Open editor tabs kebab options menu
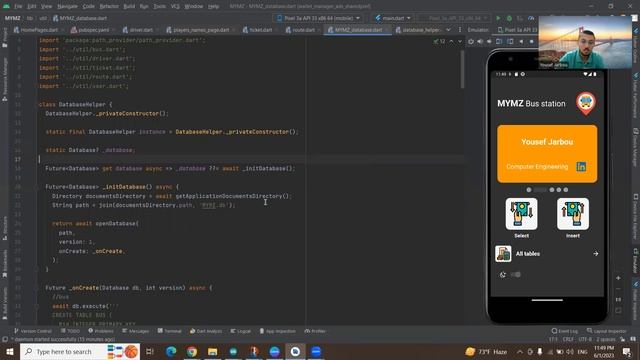The width and height of the screenshot is (640, 360). pyautogui.click(x=460, y=30)
